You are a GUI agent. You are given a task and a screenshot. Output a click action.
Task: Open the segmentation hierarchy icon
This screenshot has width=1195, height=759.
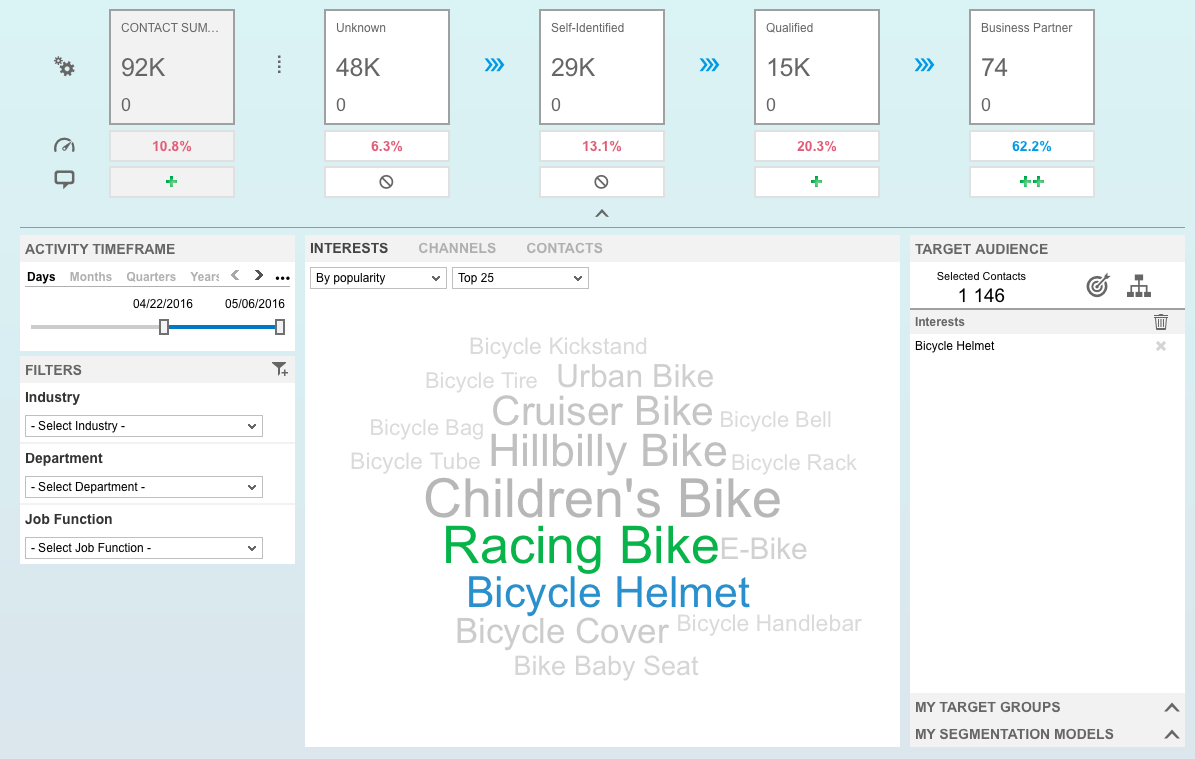pos(1139,286)
